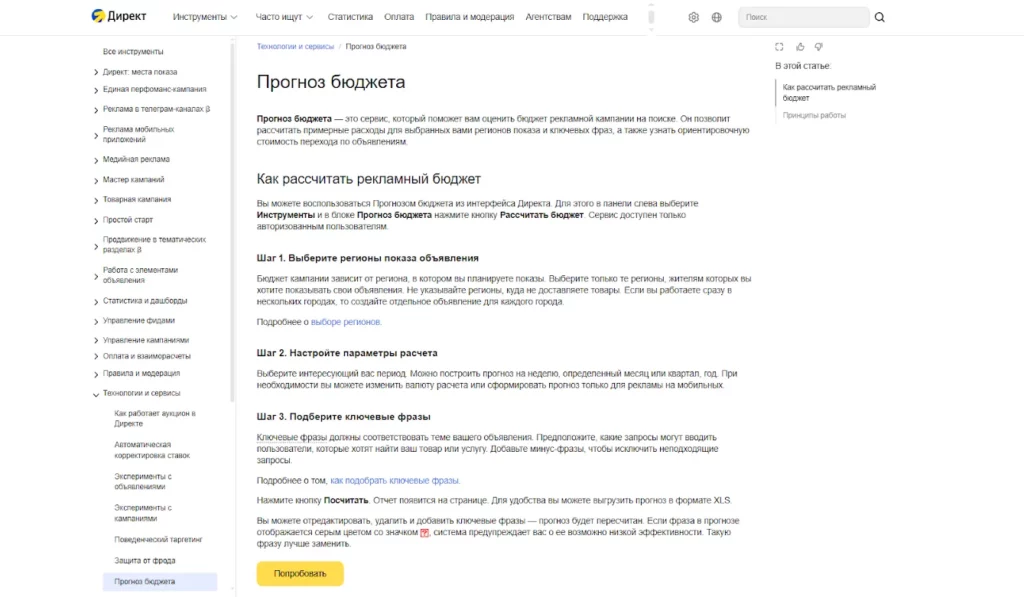The width and height of the screenshot is (1024, 597).
Task: Click the yellow Попробовать button
Action: click(300, 573)
